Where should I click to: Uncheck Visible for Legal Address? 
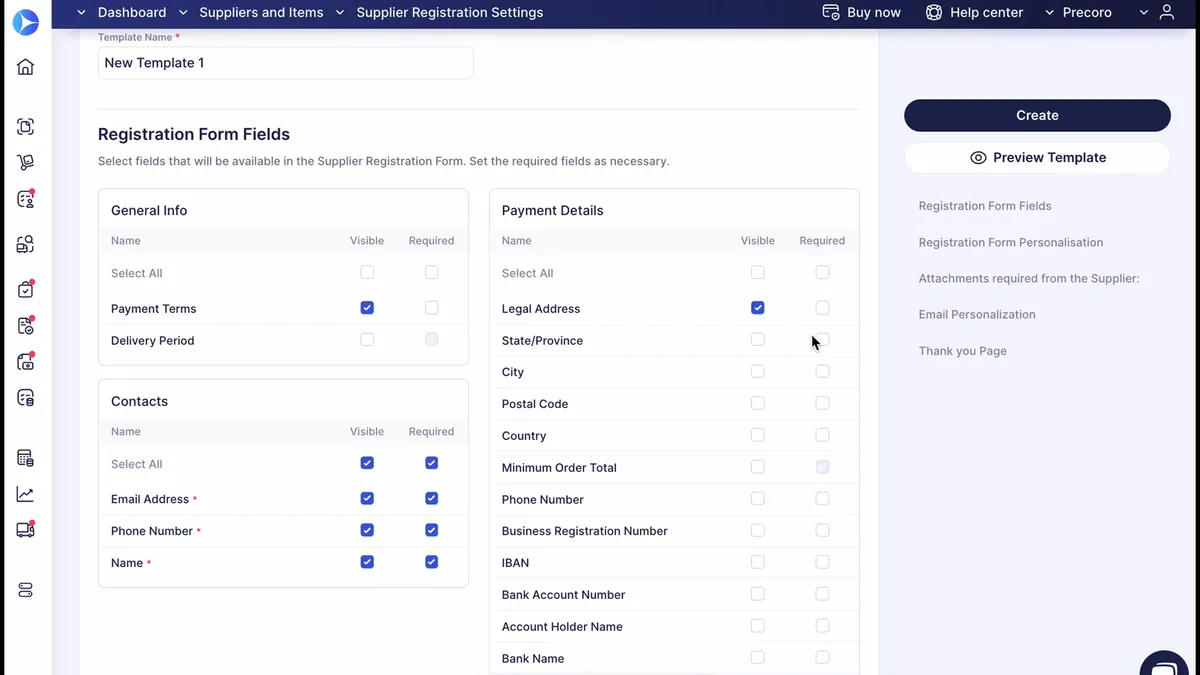757,308
